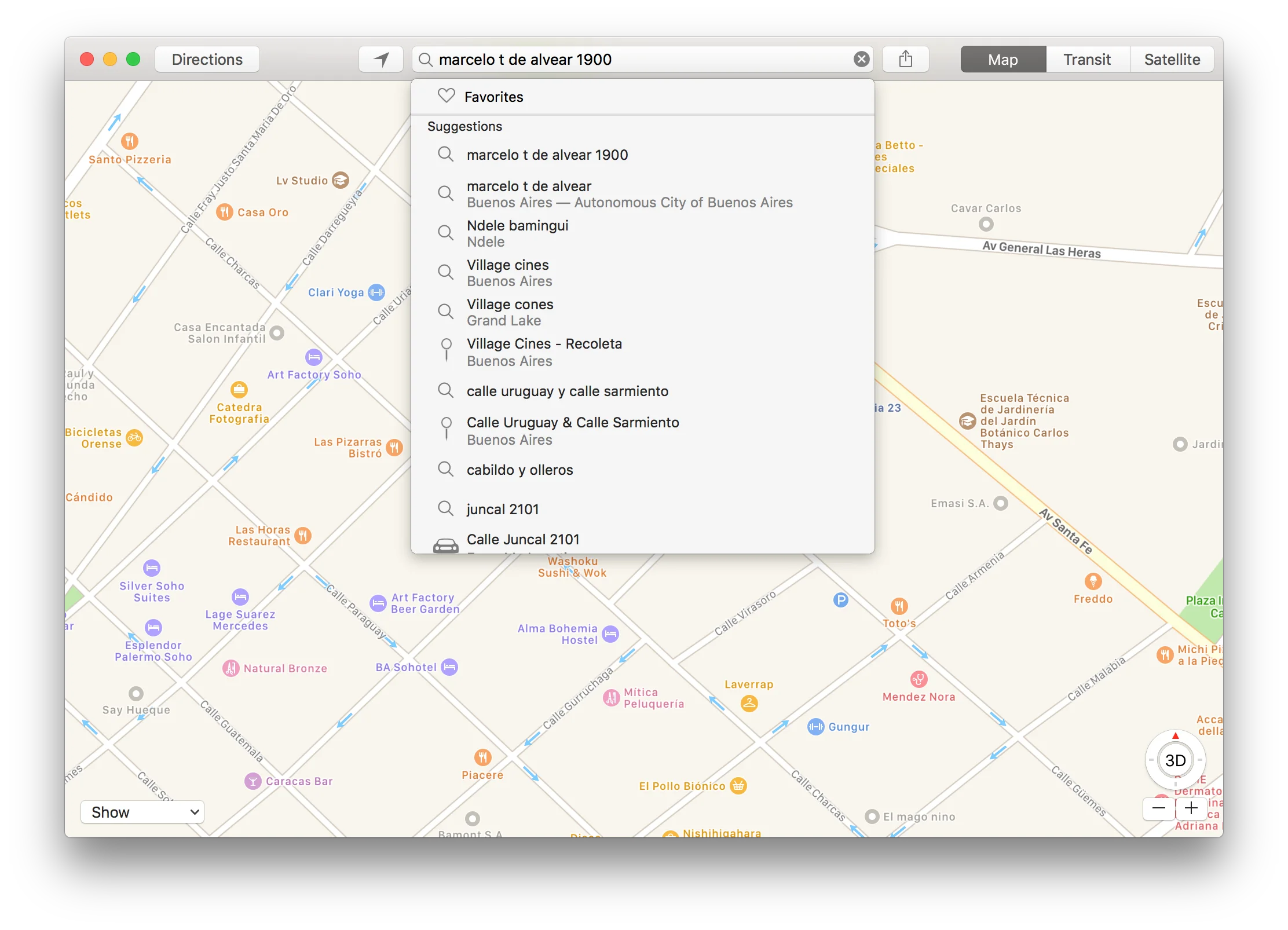
Task: Toggle 3D map view
Action: coord(1175,760)
